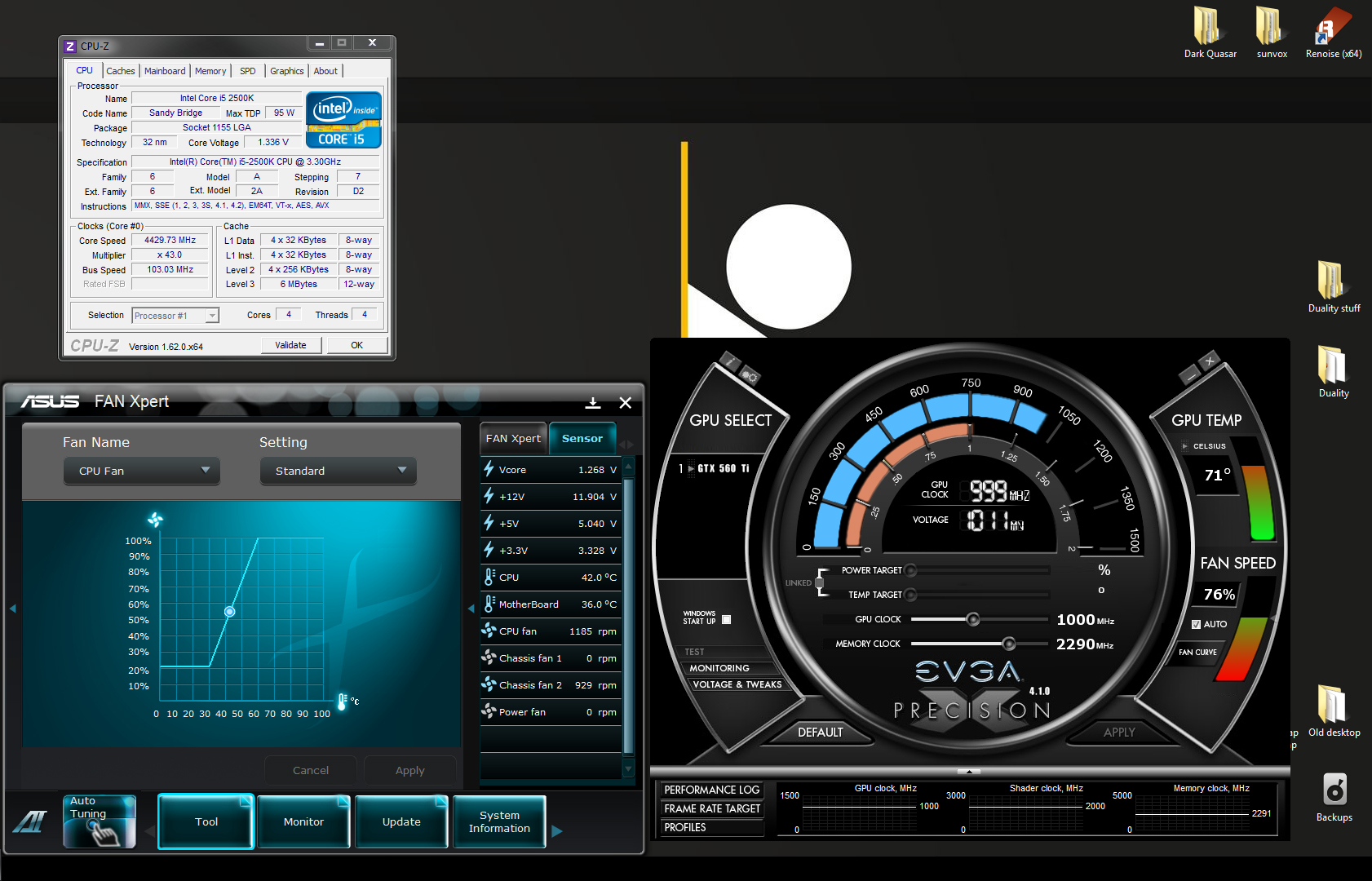Click the Intel Core i5 logo in CPU-Z
The image size is (1372, 881).
point(343,119)
